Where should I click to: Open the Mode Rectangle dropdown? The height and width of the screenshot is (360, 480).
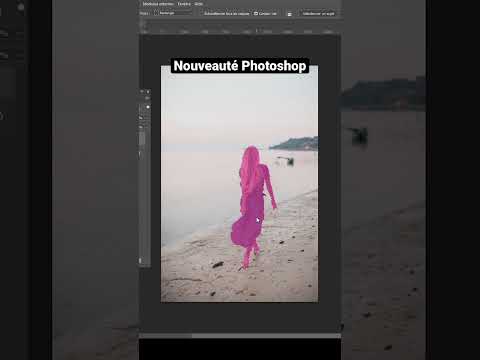coord(173,13)
